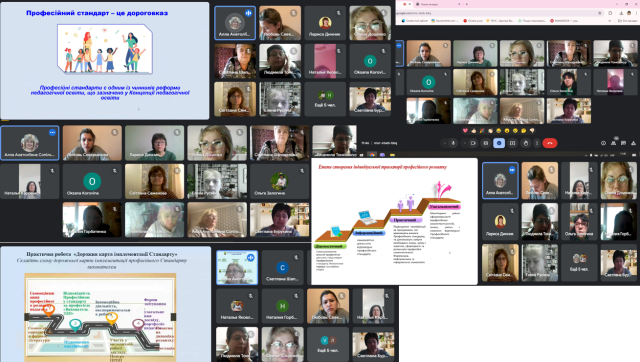The image size is (640, 362).
Task: Bookmark this page with the star icon
Action: click(600, 13)
